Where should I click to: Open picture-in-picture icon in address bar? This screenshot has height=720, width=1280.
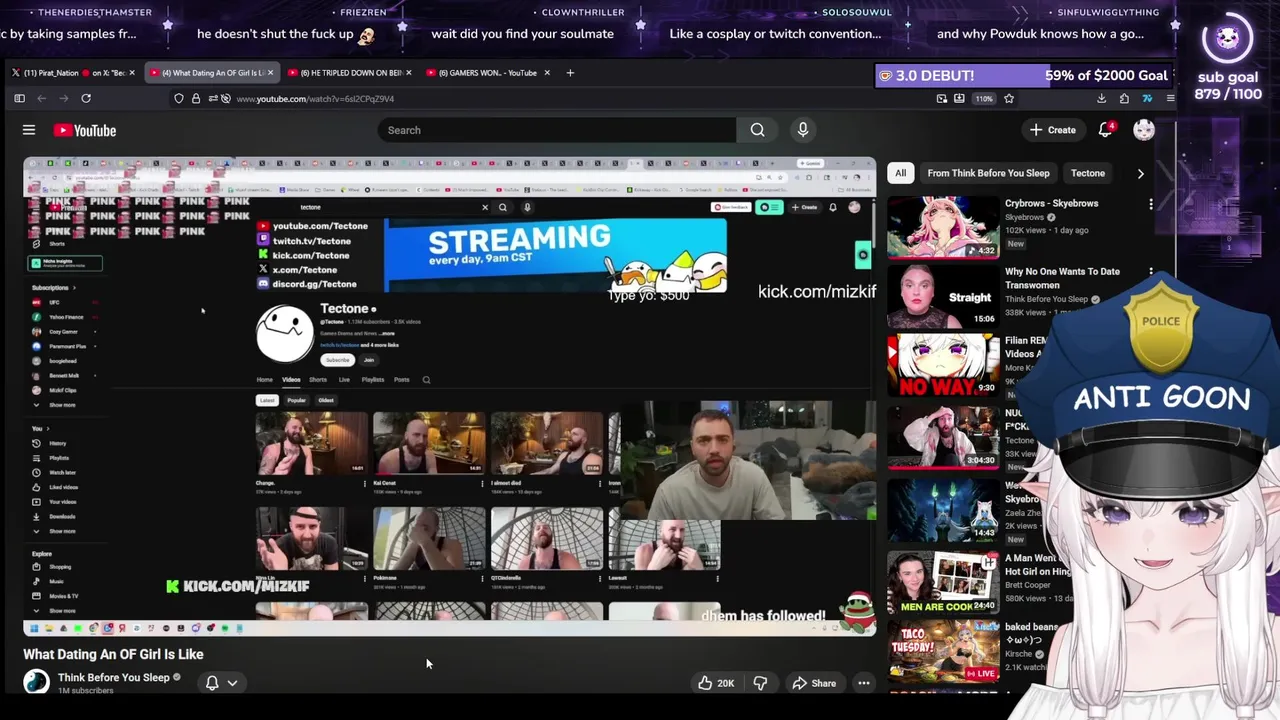942,98
